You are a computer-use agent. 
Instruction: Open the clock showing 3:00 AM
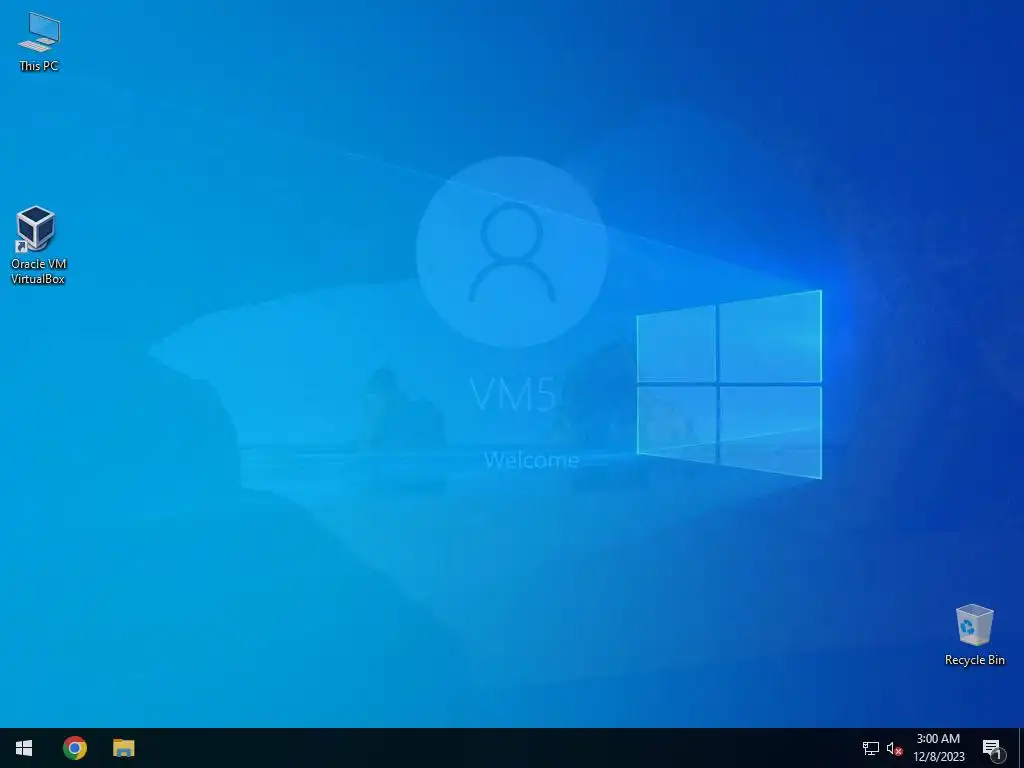(x=938, y=748)
